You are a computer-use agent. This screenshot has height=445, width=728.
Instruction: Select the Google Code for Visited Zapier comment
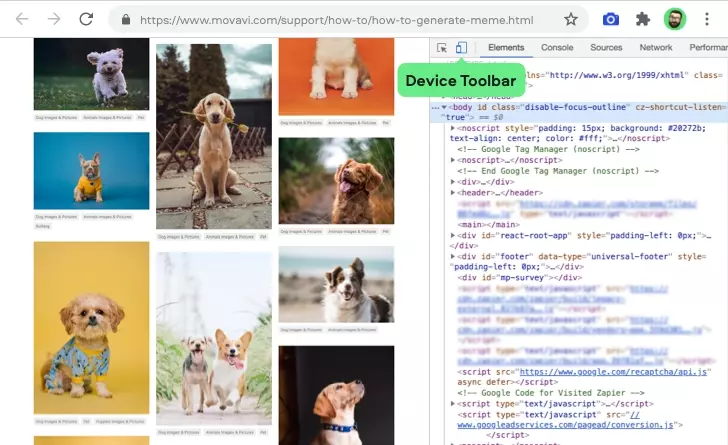(x=551, y=393)
